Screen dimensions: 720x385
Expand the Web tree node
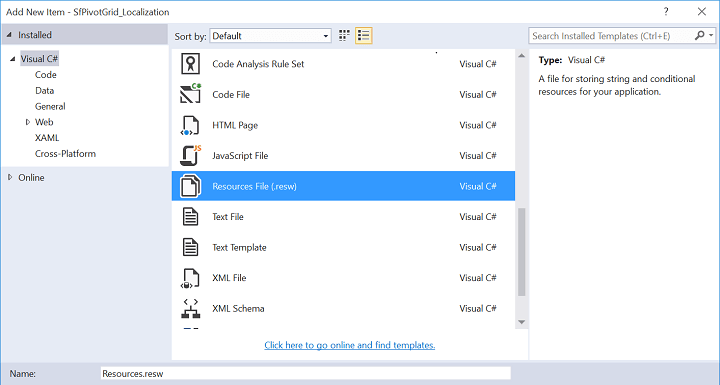click(x=28, y=122)
